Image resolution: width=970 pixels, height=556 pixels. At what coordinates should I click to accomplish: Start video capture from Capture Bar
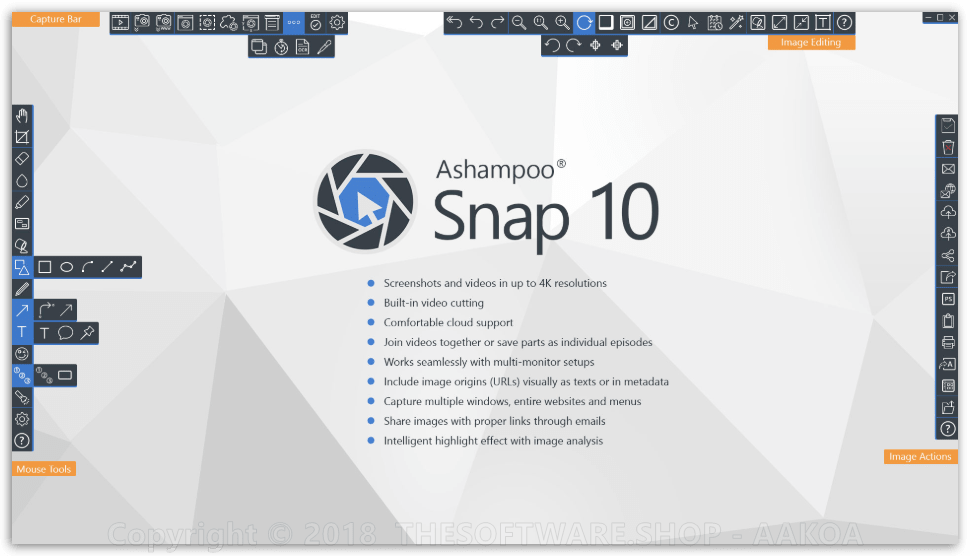tap(120, 24)
